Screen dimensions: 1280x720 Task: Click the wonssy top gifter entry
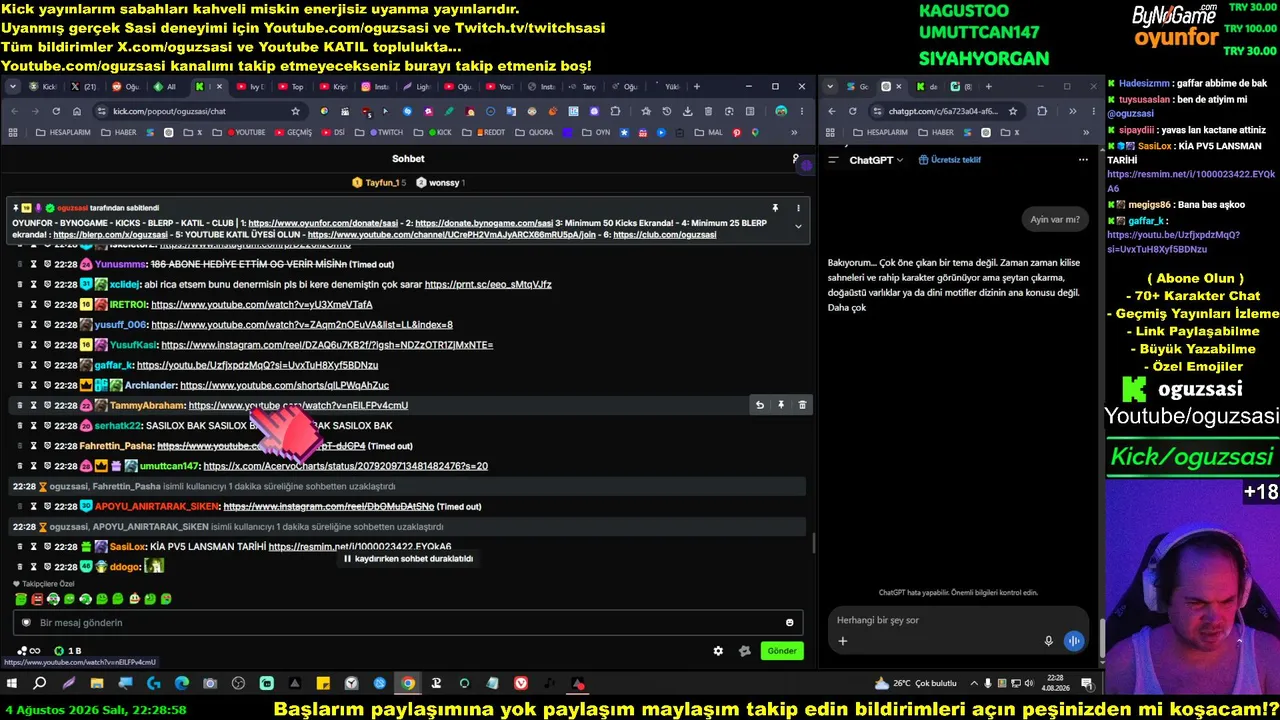tap(440, 183)
